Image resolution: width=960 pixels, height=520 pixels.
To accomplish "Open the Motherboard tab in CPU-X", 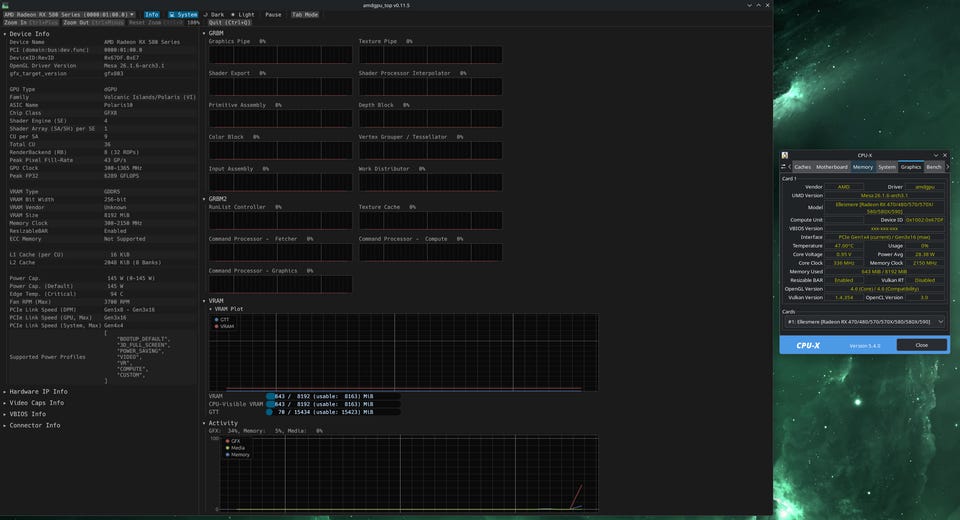I will click(x=831, y=167).
